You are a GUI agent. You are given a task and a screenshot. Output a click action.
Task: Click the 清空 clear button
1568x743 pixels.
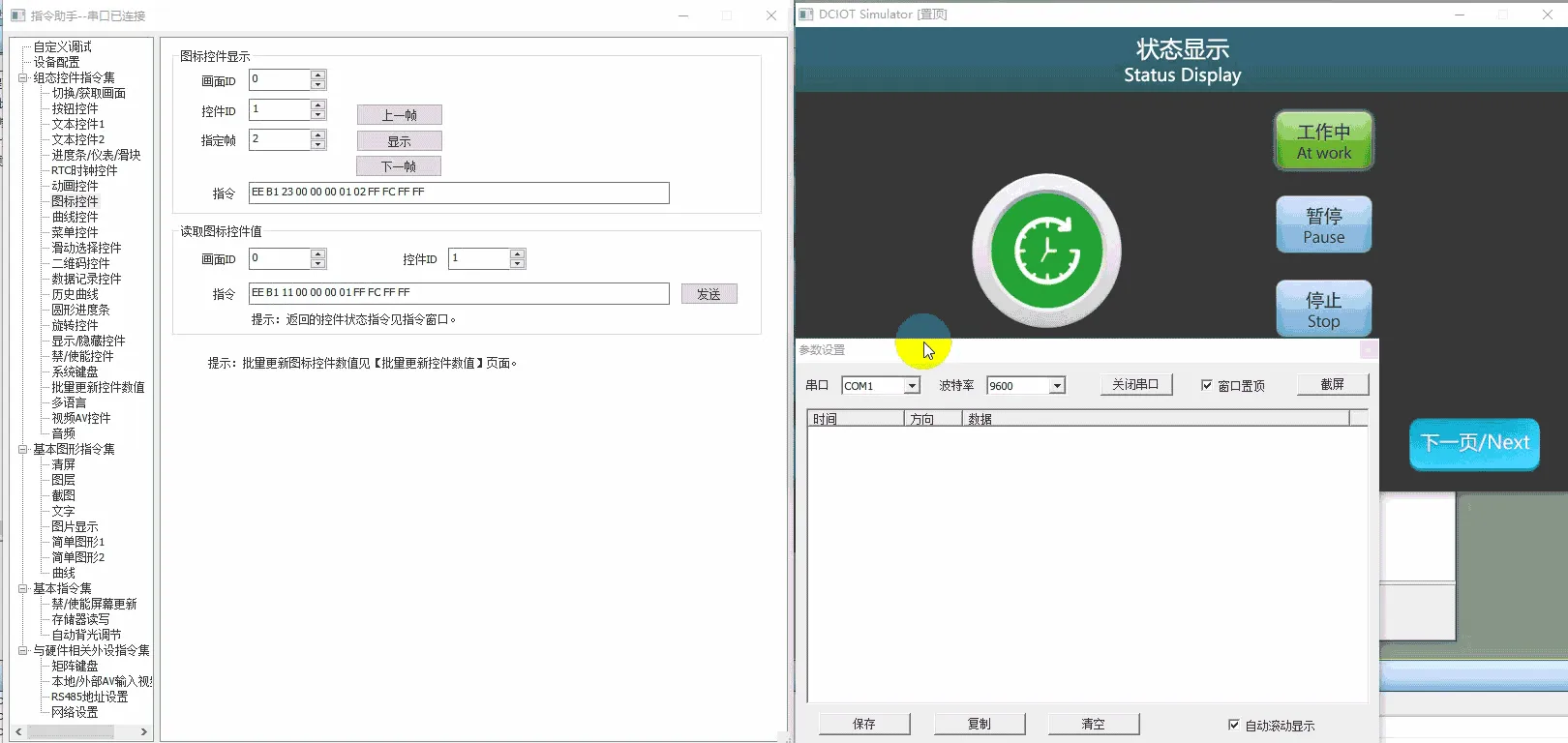1093,724
